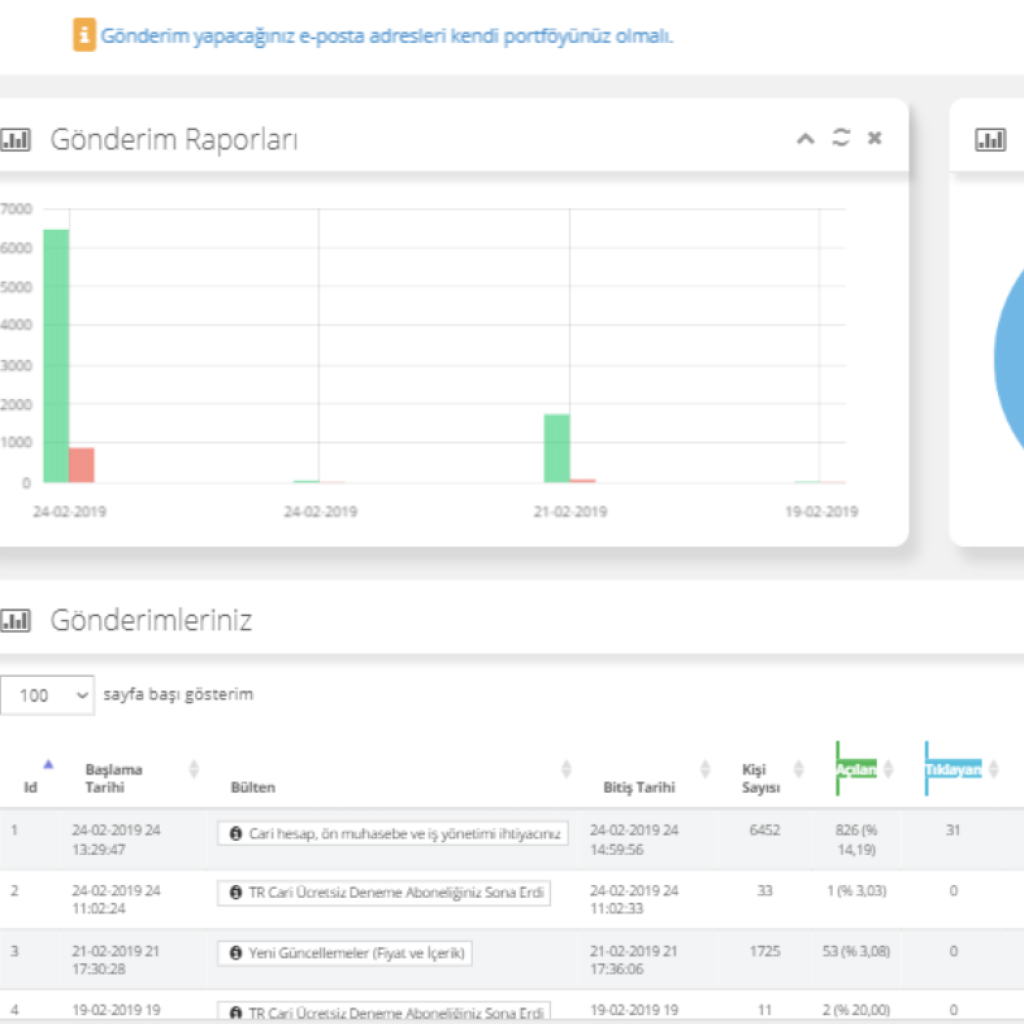The image size is (1024, 1024).
Task: Click the icon in the Yeni Güncellemeler button
Action: tap(236, 953)
